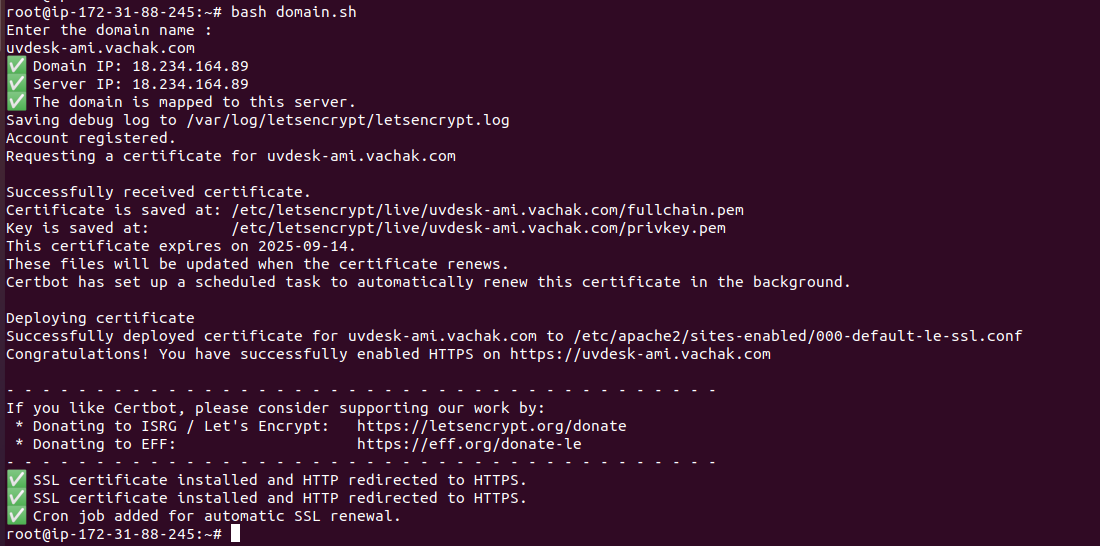This screenshot has width=1100, height=546.
Task: Click the checkmark beside second SSL installed line
Action: (15, 498)
